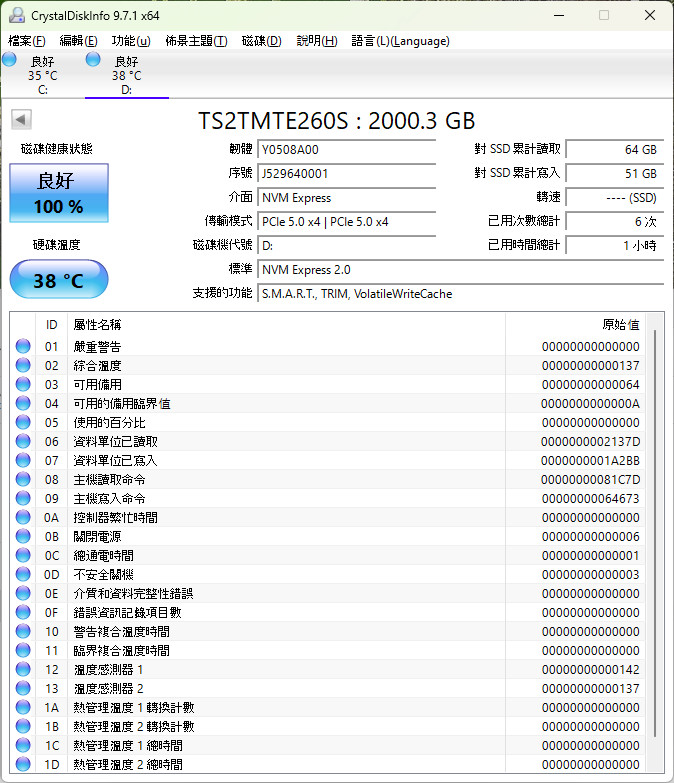The width and height of the screenshot is (674, 783).
Task: Click the rotation rate value ---- (SSD)
Action: (615, 198)
